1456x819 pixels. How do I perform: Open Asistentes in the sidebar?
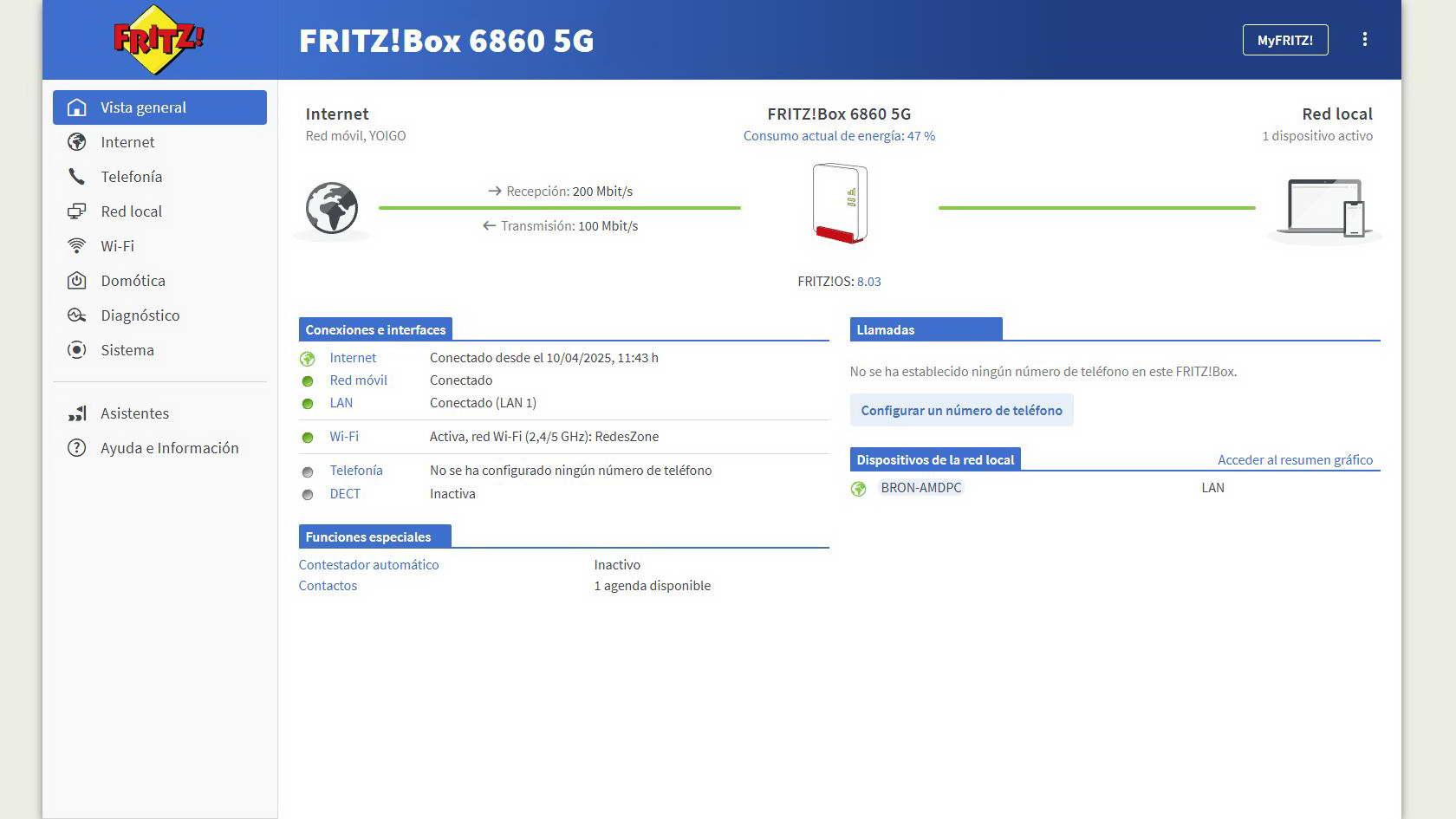coord(159,413)
